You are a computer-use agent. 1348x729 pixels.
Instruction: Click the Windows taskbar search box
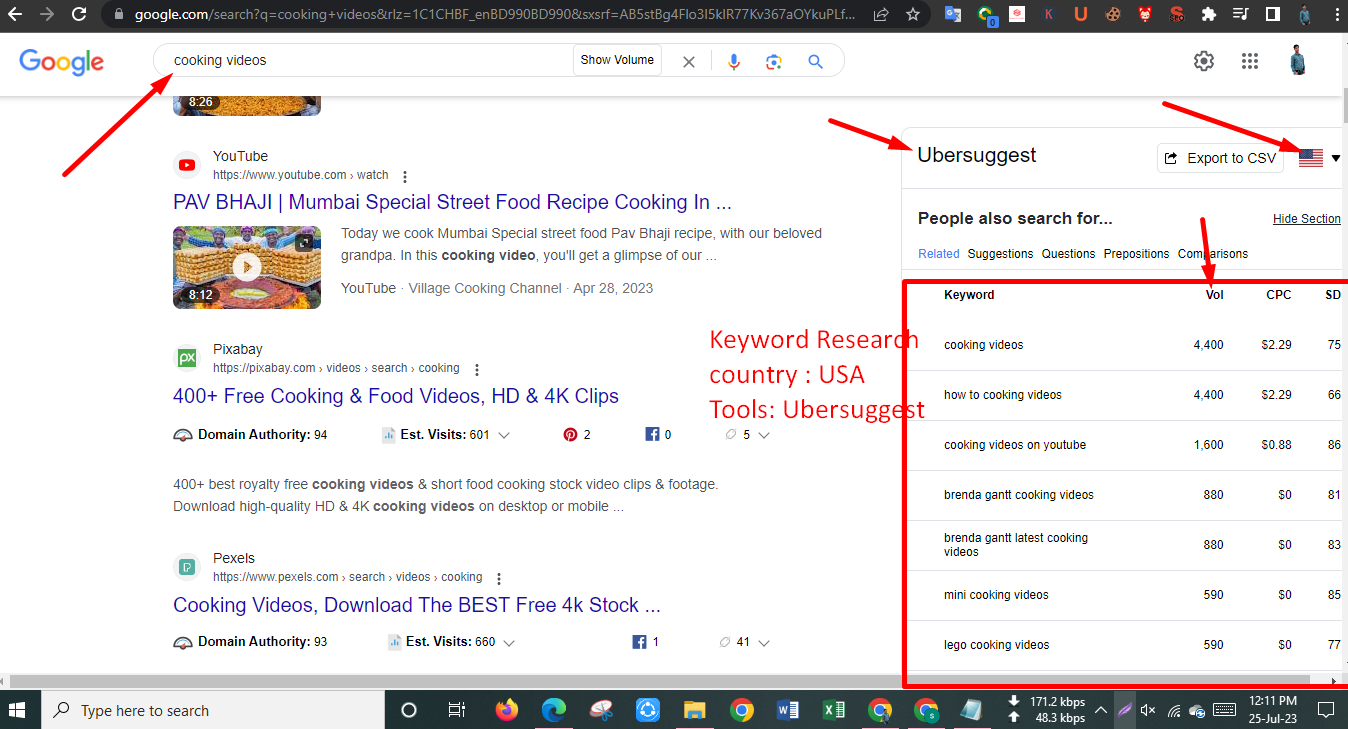[212, 710]
